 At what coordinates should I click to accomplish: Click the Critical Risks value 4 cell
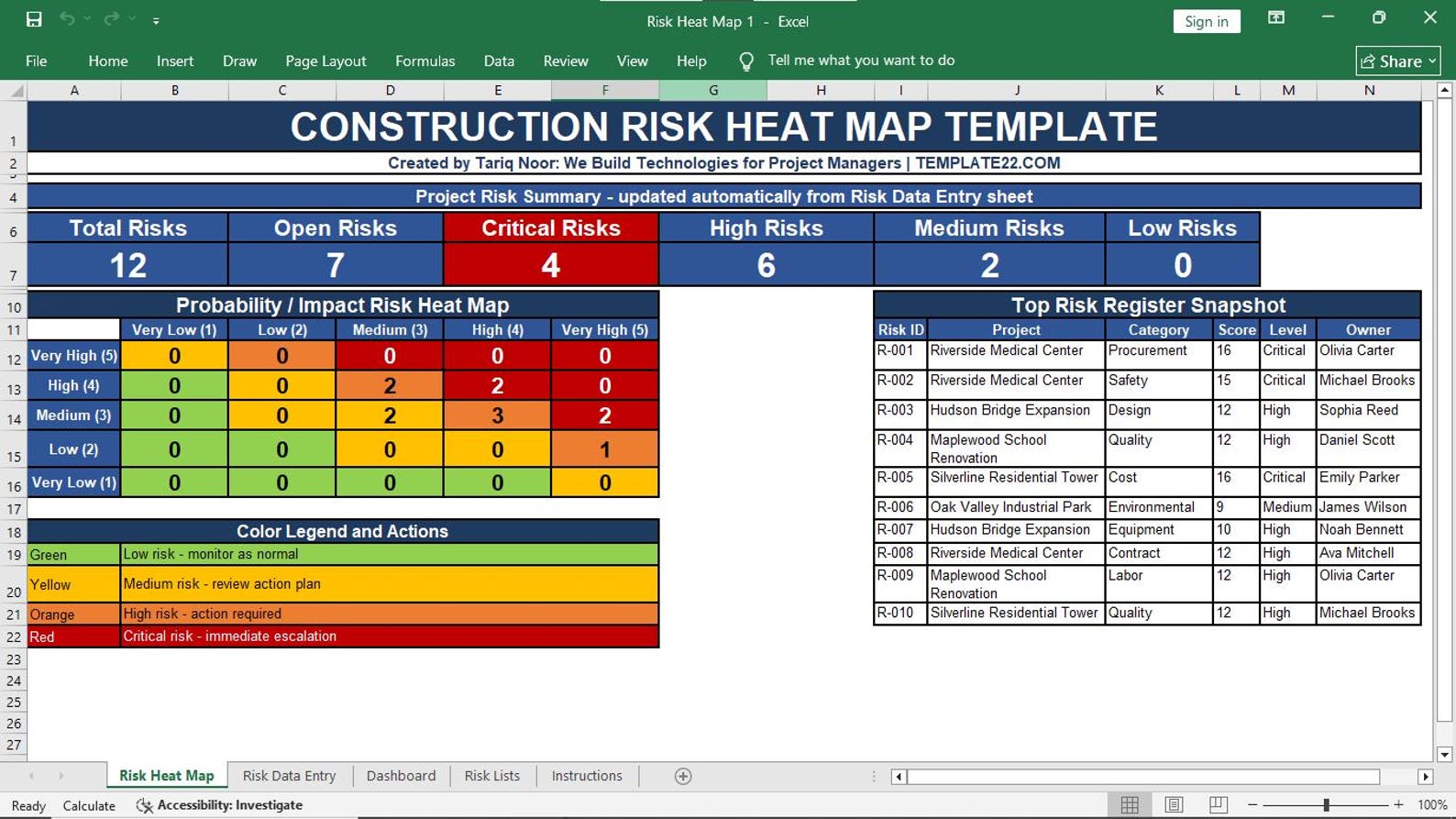(551, 265)
